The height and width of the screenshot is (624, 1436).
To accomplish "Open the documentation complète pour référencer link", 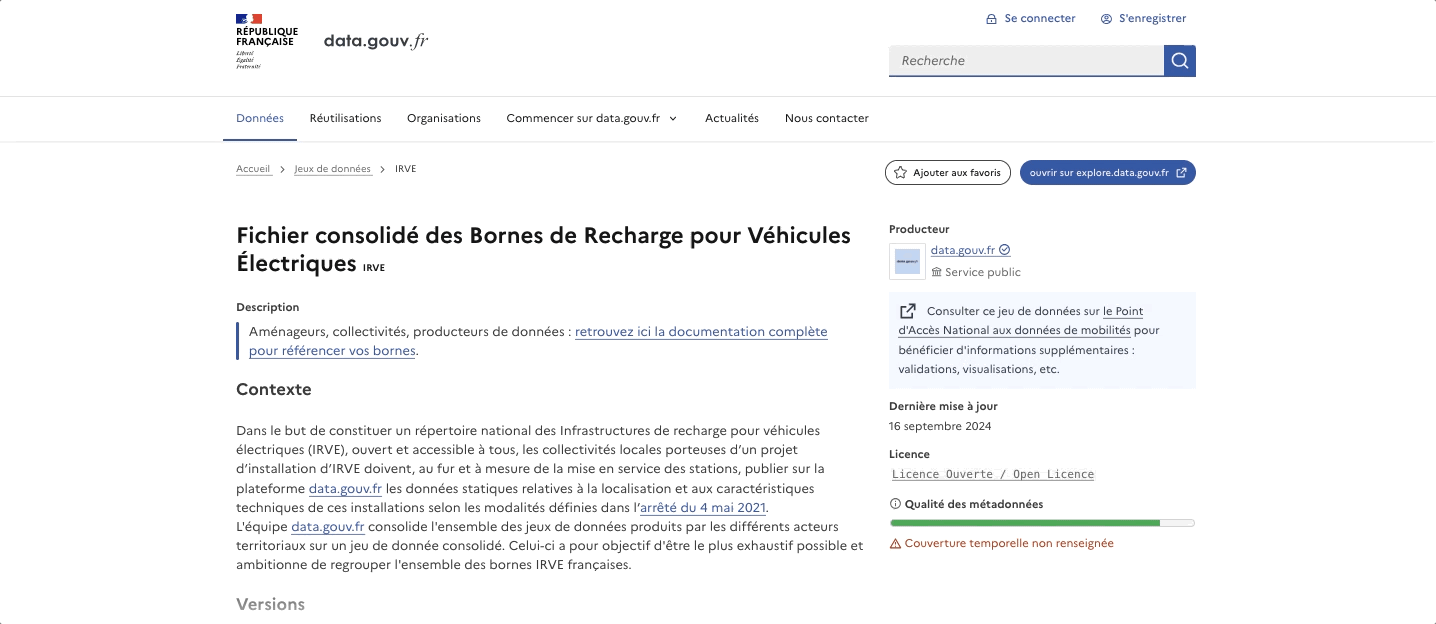I will pyautogui.click(x=538, y=341).
